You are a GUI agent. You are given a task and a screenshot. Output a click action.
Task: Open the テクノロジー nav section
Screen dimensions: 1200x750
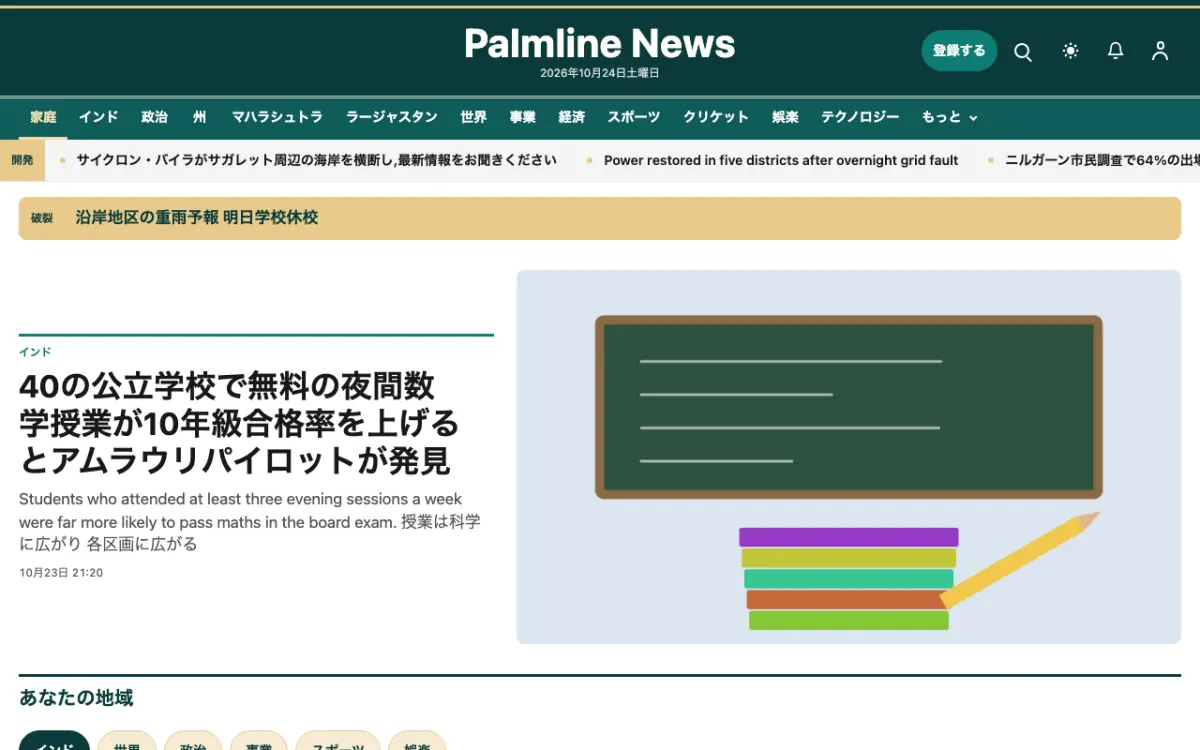point(860,117)
